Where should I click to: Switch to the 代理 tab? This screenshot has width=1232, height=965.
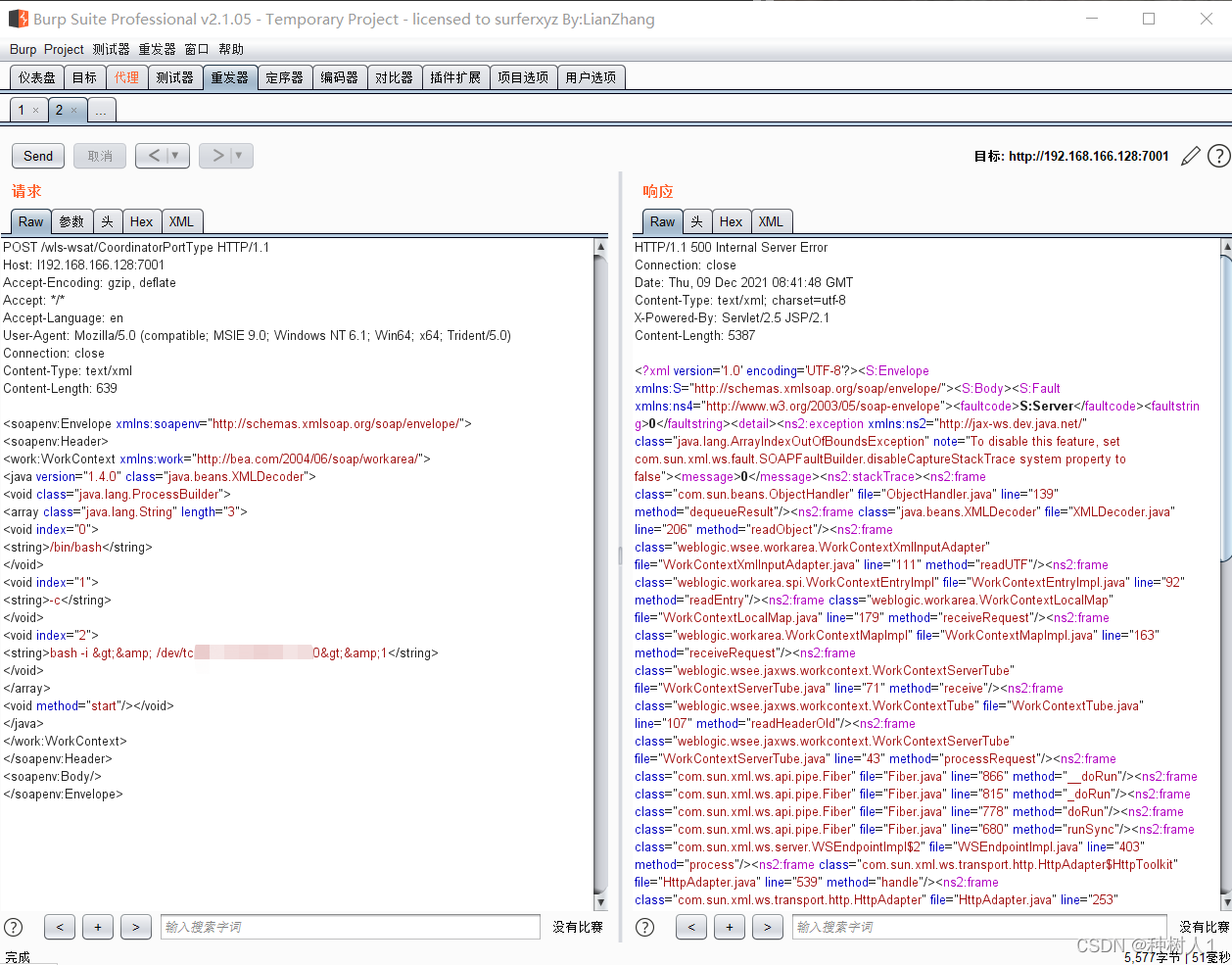coord(126,77)
